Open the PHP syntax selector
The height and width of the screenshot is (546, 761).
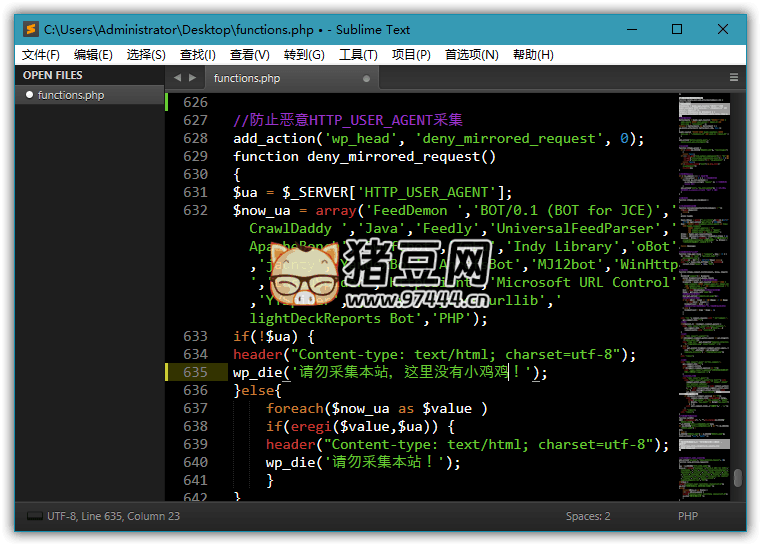coord(688,516)
